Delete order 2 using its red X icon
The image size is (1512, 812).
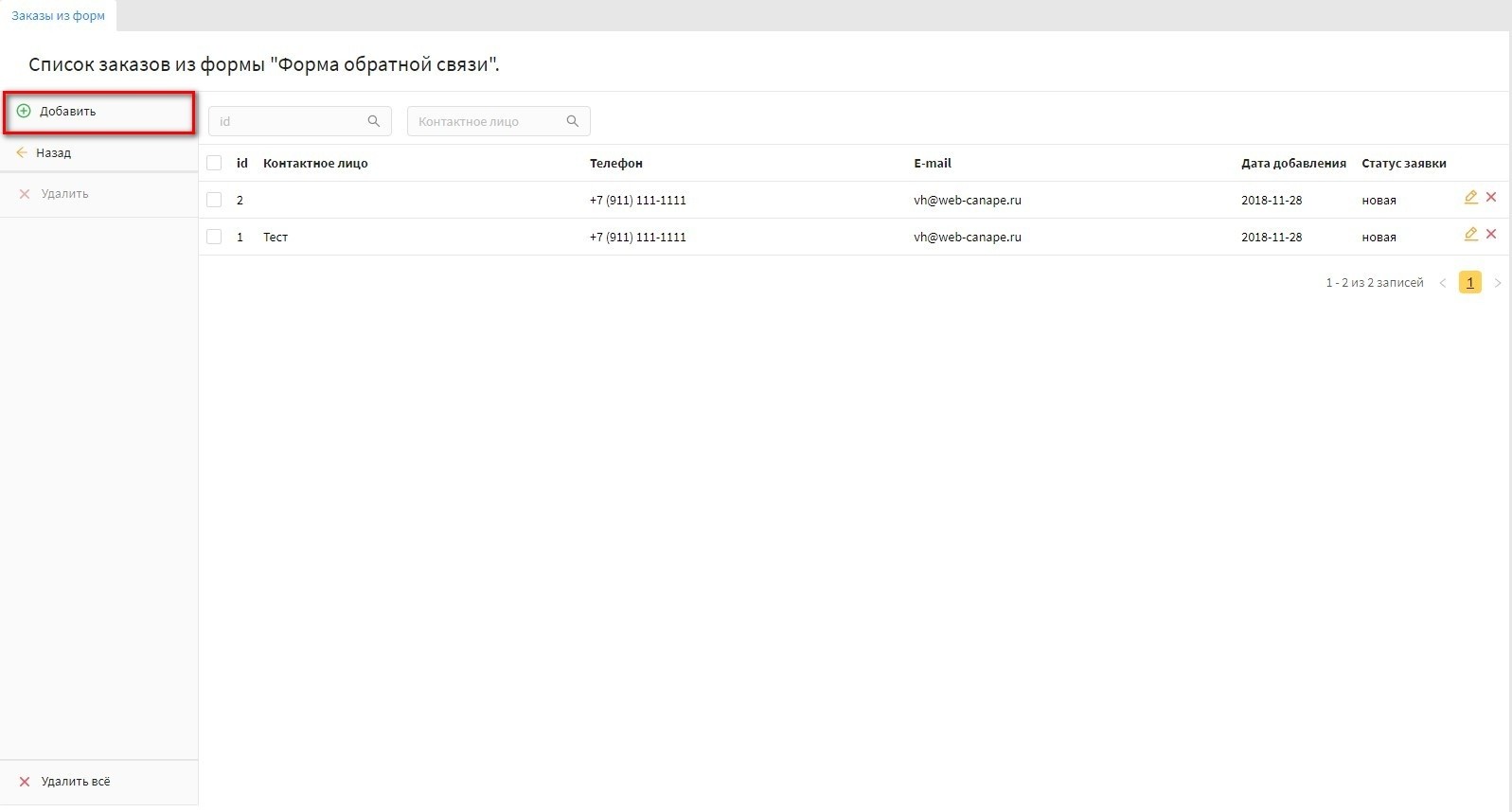pyautogui.click(x=1491, y=198)
